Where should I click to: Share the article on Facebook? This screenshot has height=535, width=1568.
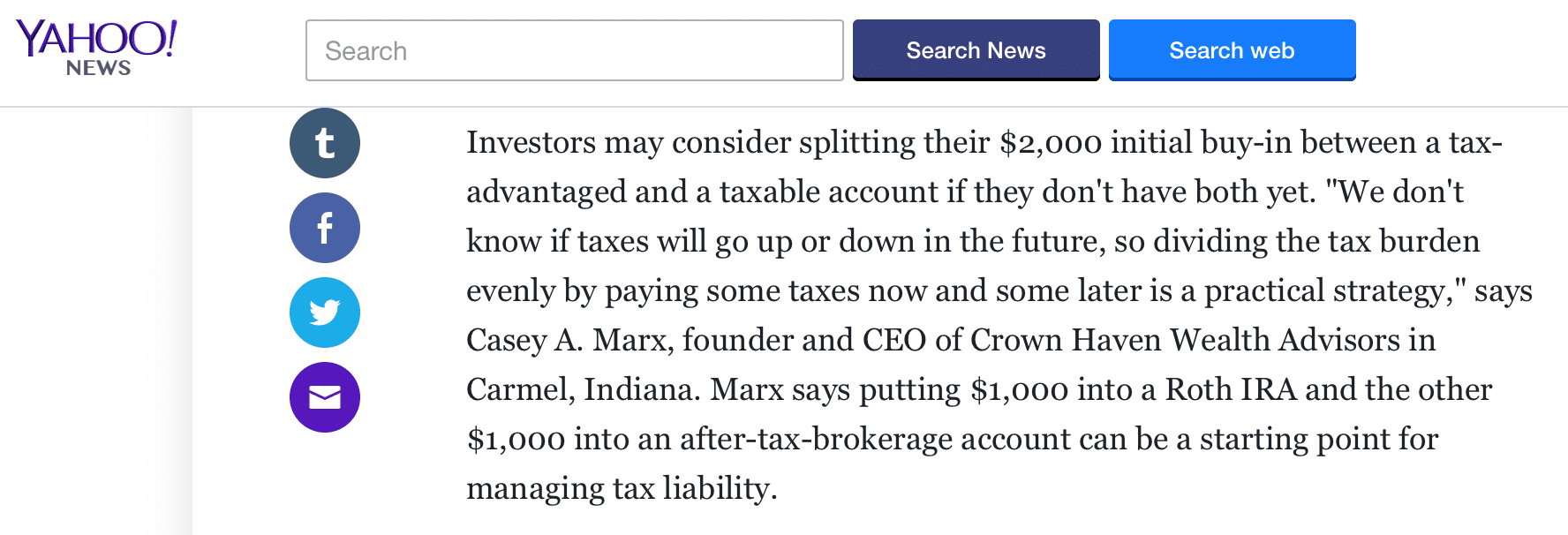coord(325,228)
